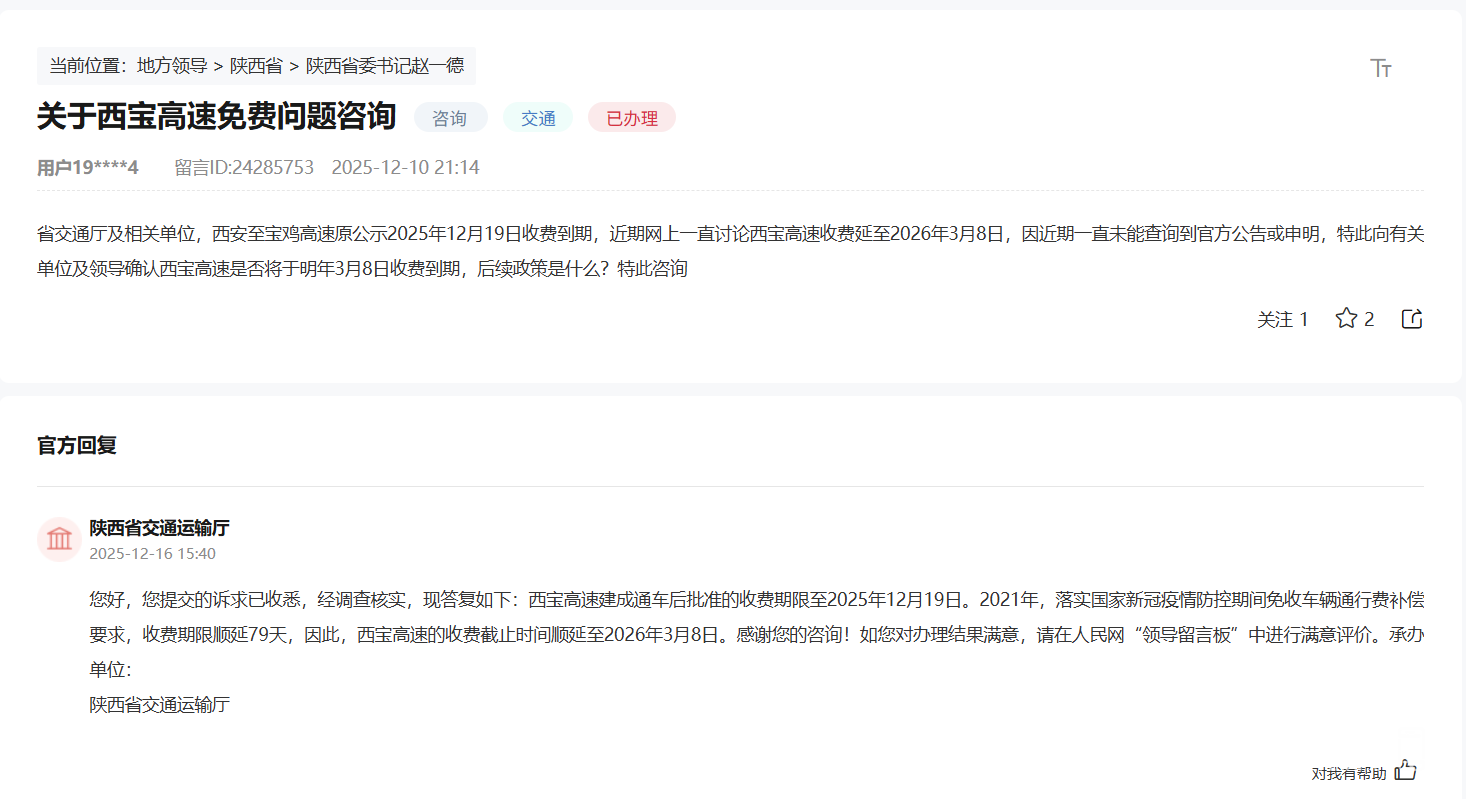Click the thumbs-up icon for the reply
Viewport: 1466px width, 799px height.
1406,770
